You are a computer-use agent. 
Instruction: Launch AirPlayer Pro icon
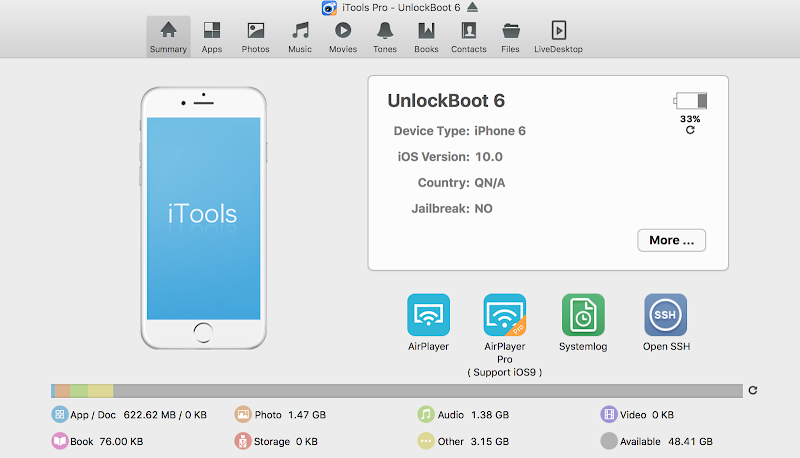coord(505,315)
